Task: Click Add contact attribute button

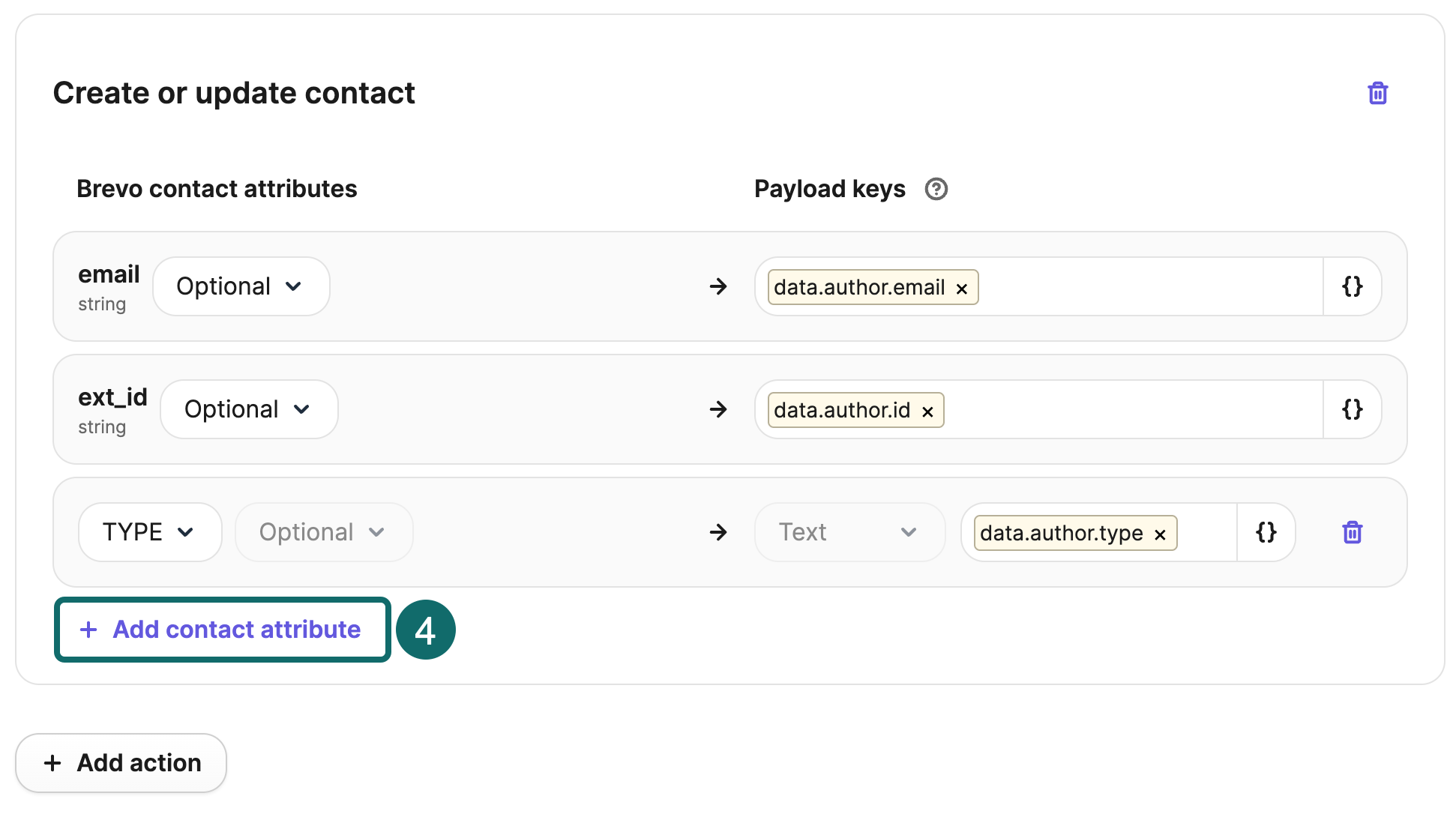Action: click(223, 630)
